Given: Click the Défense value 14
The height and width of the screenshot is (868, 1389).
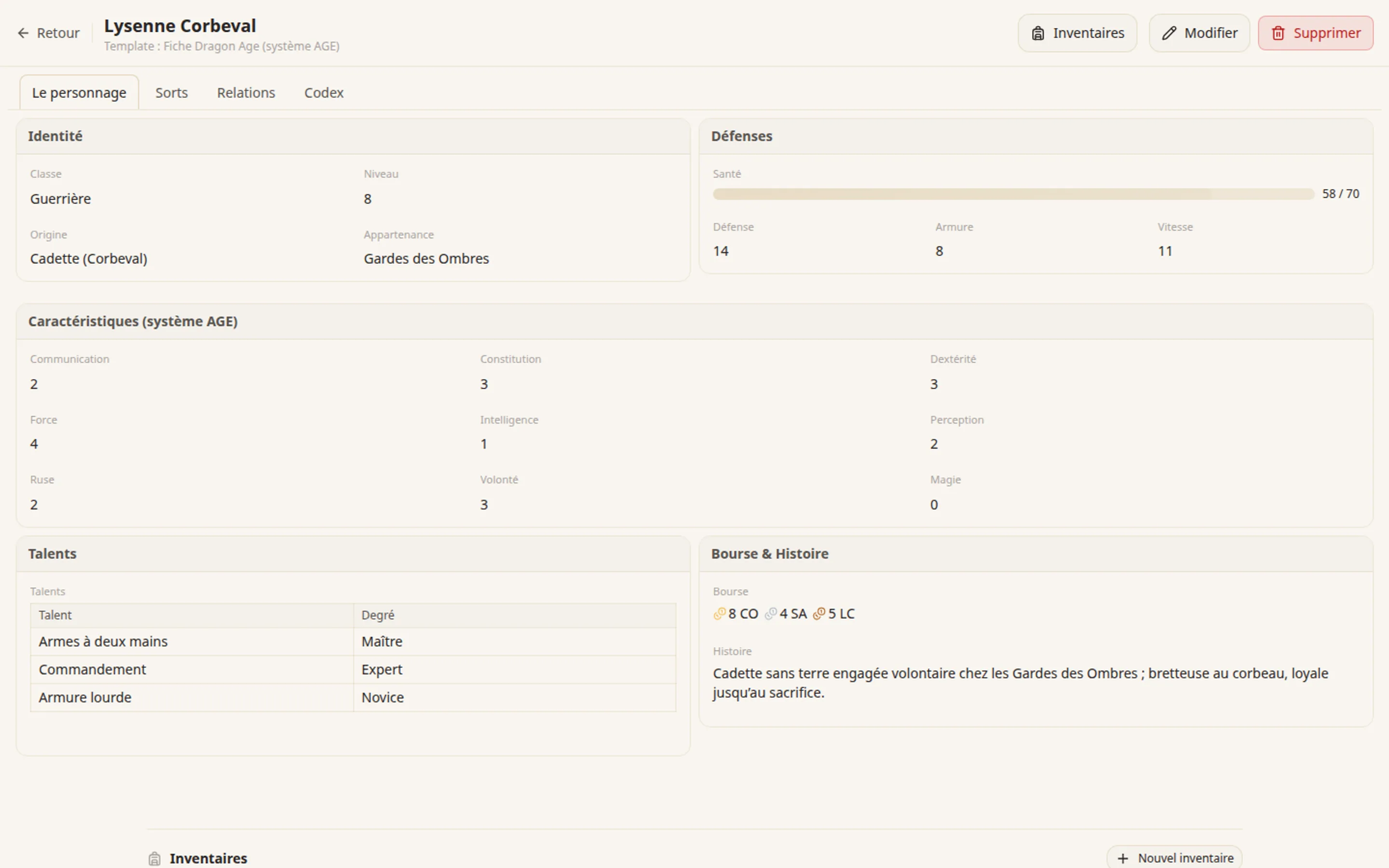Looking at the screenshot, I should (x=721, y=251).
